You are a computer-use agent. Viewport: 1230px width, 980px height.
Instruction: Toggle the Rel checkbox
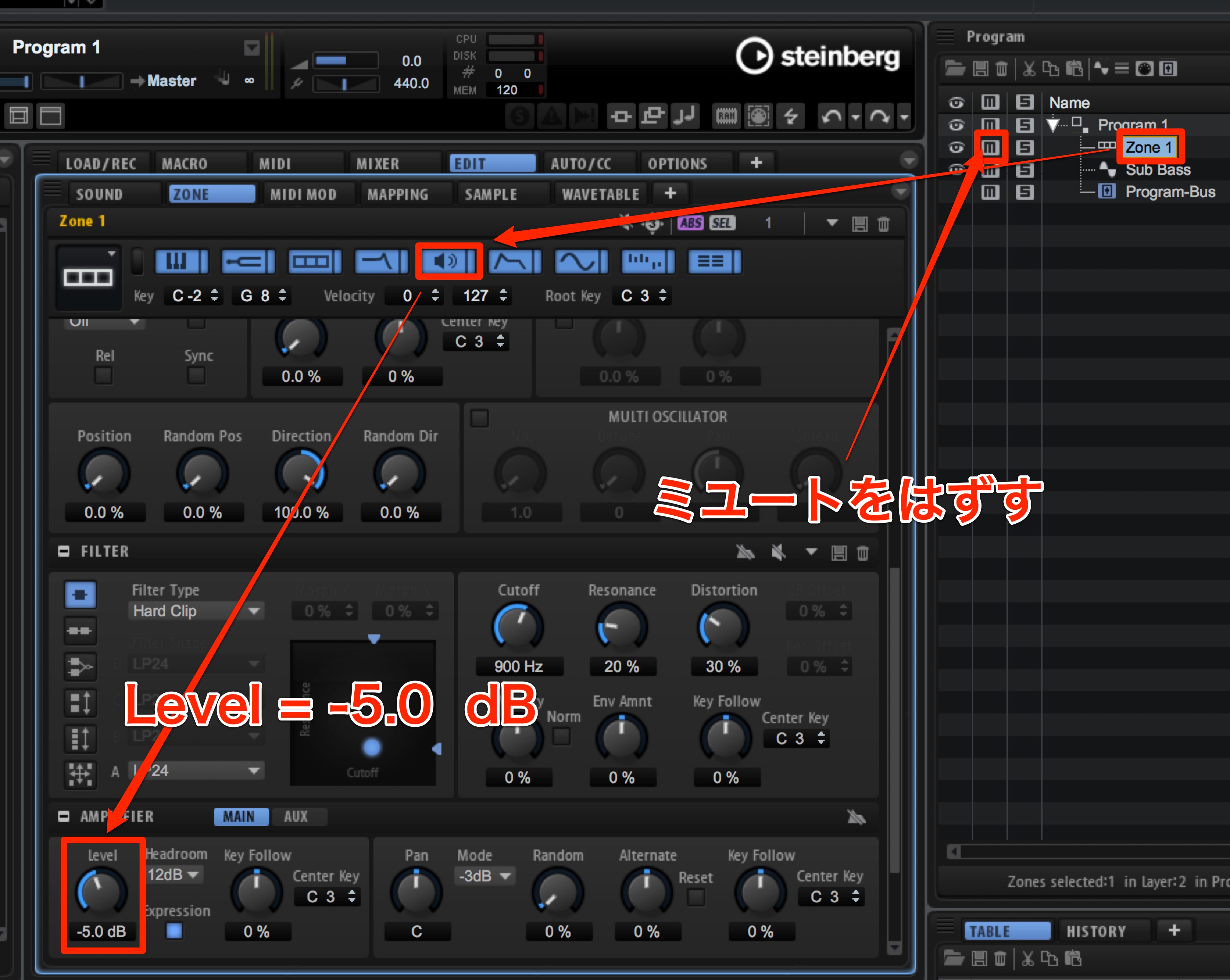tap(103, 375)
